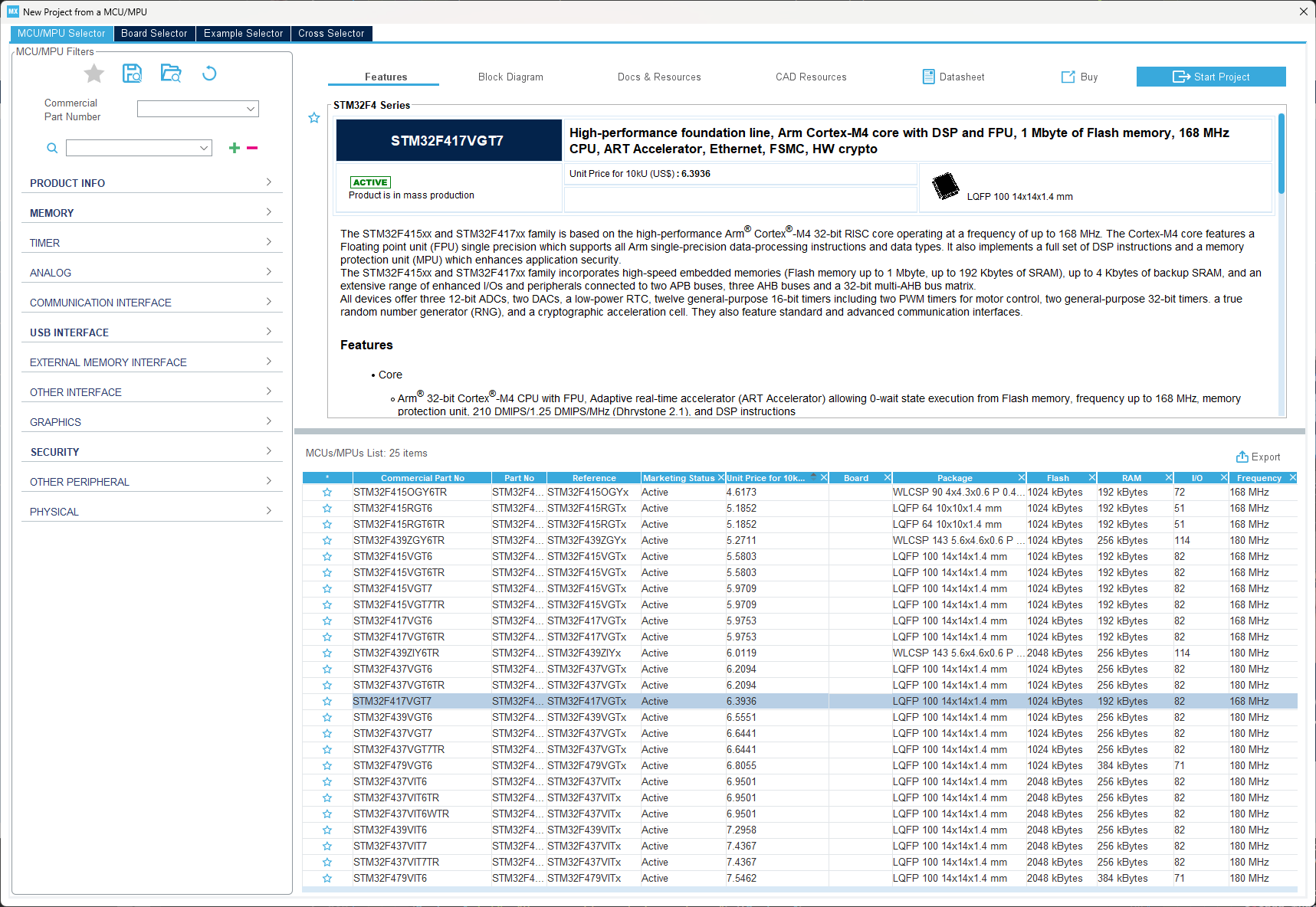The width and height of the screenshot is (1316, 907).
Task: Click the MCU list horizontal scrollbar
Action: (x=799, y=890)
